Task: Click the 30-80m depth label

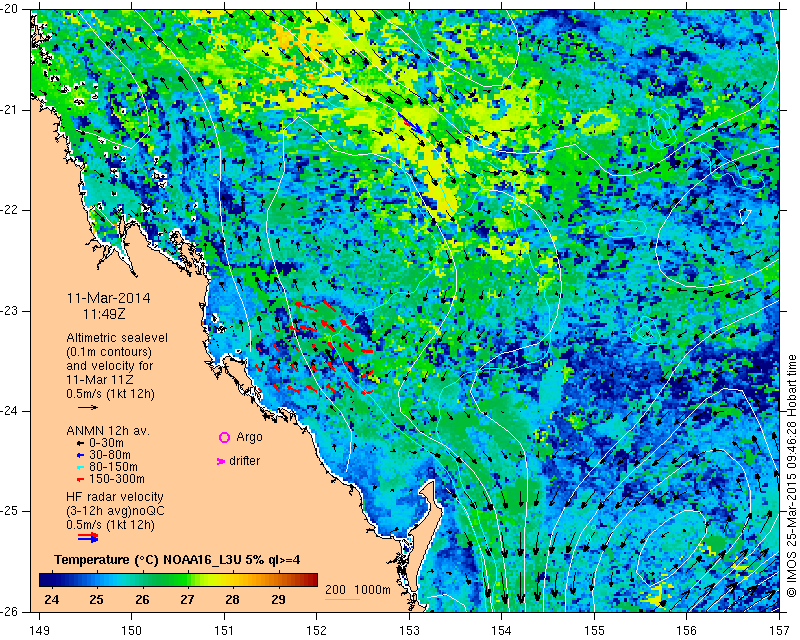Action: click(110, 455)
